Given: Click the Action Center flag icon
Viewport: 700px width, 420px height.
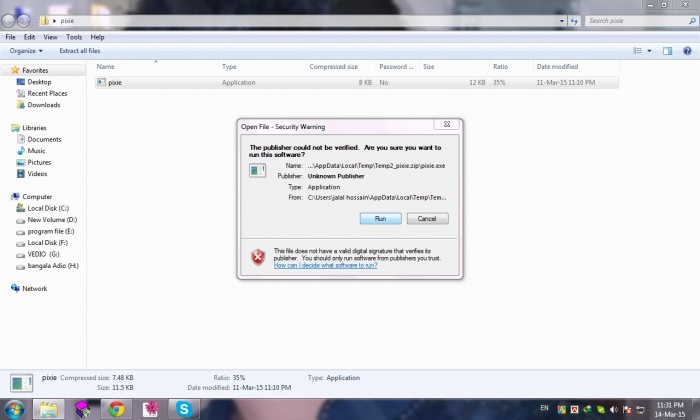Looking at the screenshot, I should click(627, 409).
